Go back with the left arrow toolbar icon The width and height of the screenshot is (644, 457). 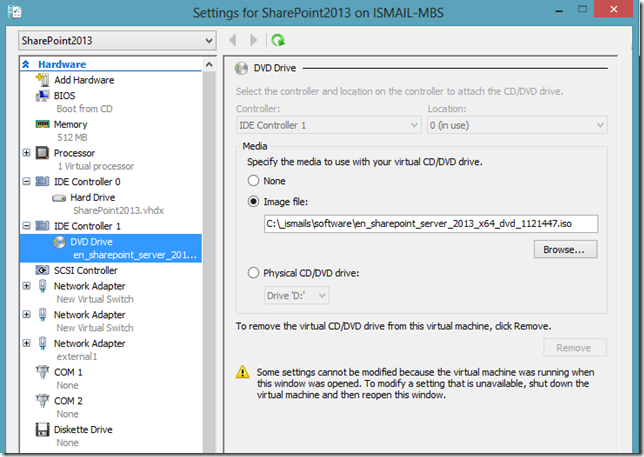click(x=232, y=40)
